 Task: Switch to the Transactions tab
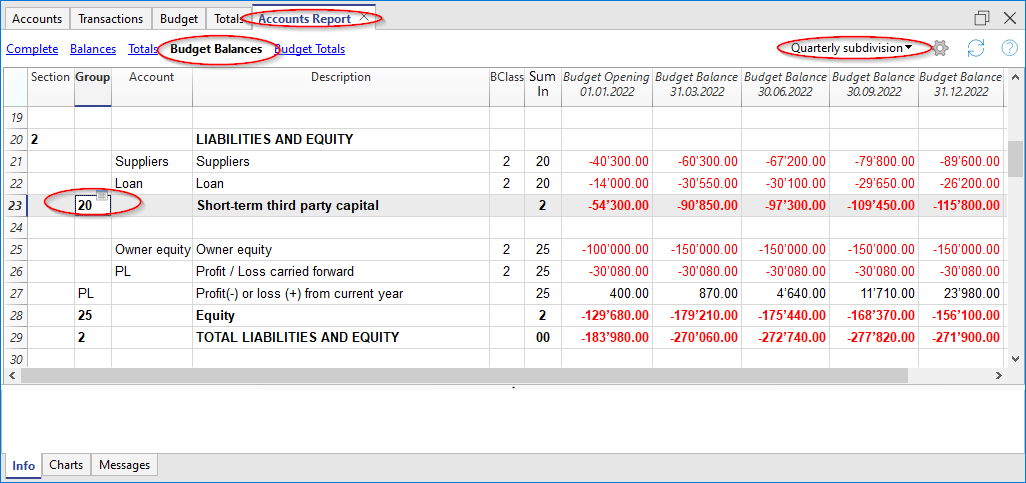click(111, 19)
